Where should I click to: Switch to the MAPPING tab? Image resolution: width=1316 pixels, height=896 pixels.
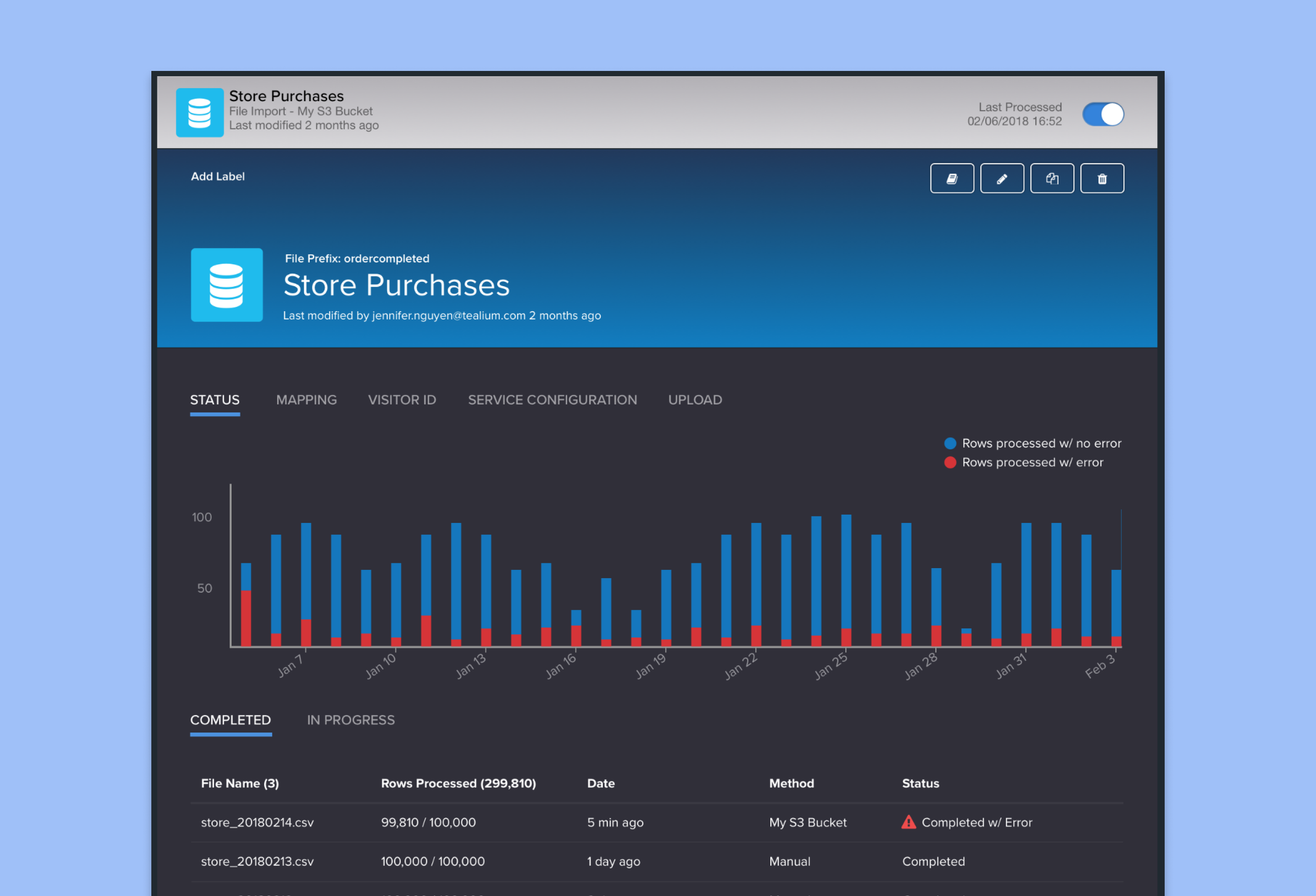(x=306, y=400)
